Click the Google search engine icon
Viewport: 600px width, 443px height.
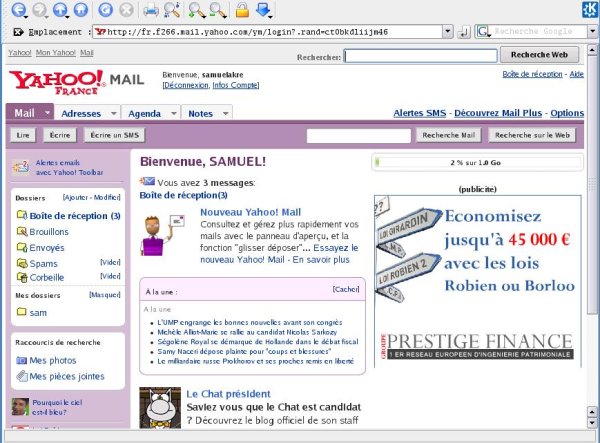pos(484,32)
